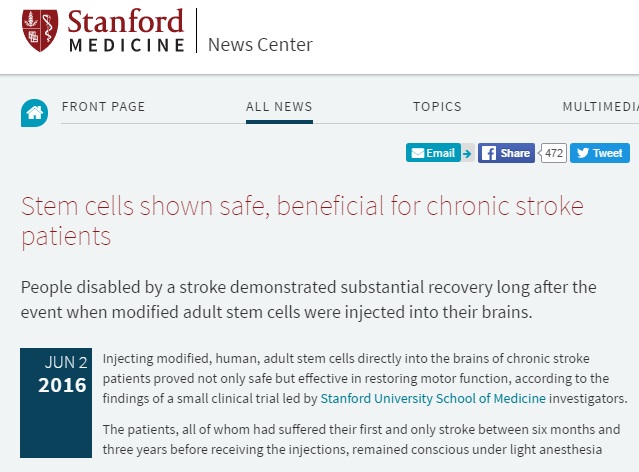This screenshot has width=639, height=472.
Task: Share the article on Facebook
Action: pos(506,153)
